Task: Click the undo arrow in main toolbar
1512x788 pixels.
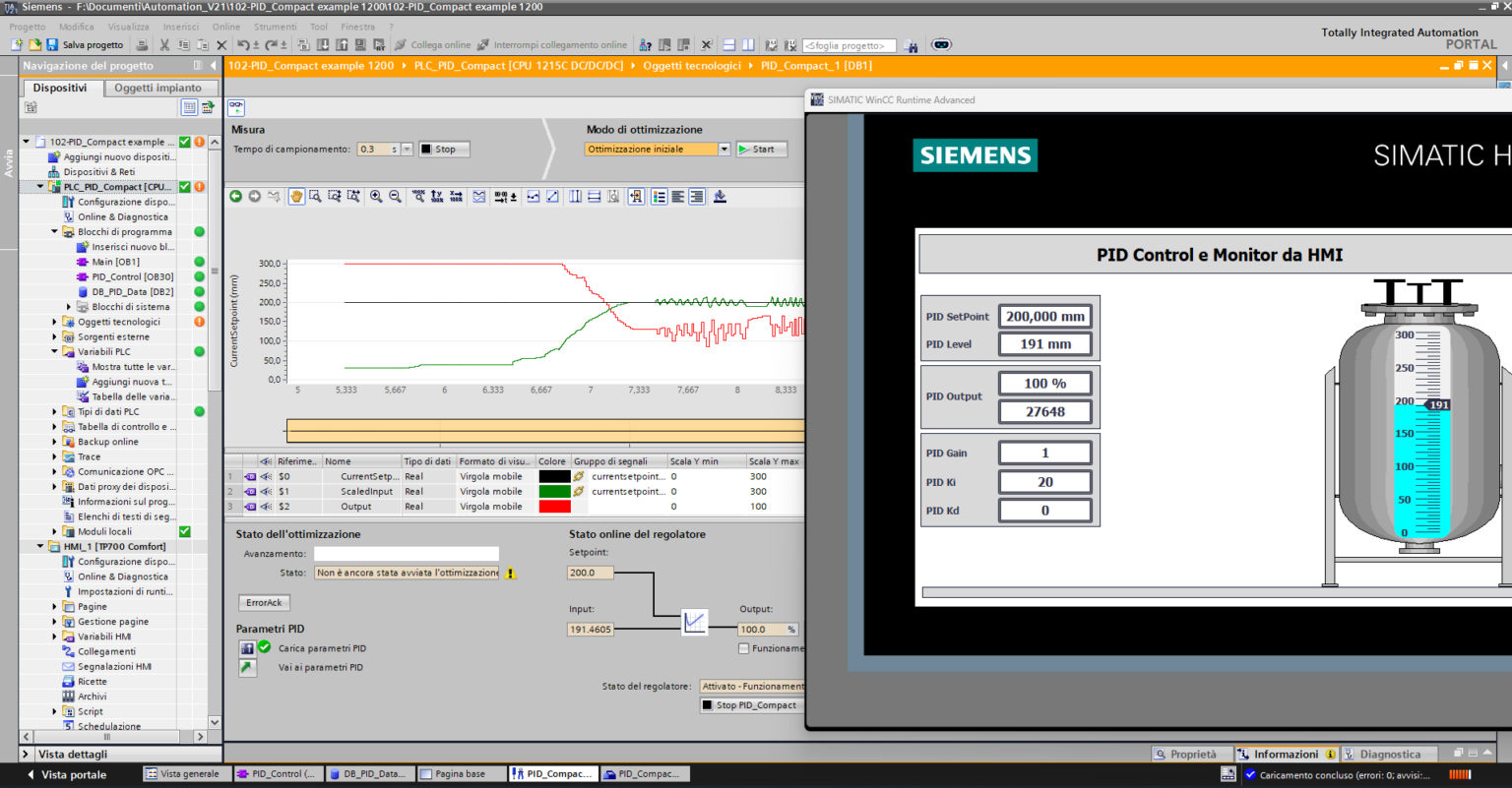Action: 242,45
